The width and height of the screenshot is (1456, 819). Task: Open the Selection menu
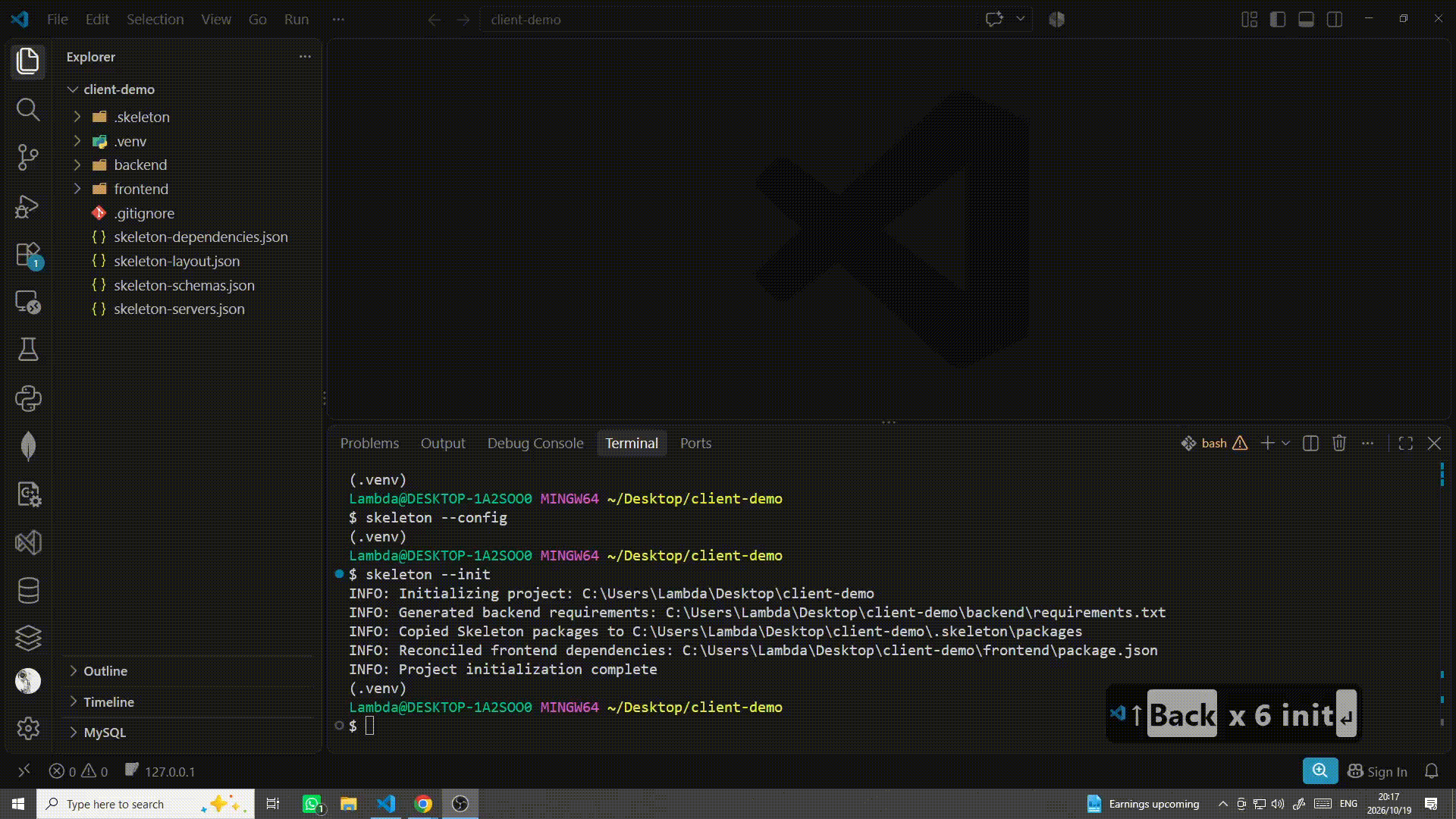(x=155, y=20)
